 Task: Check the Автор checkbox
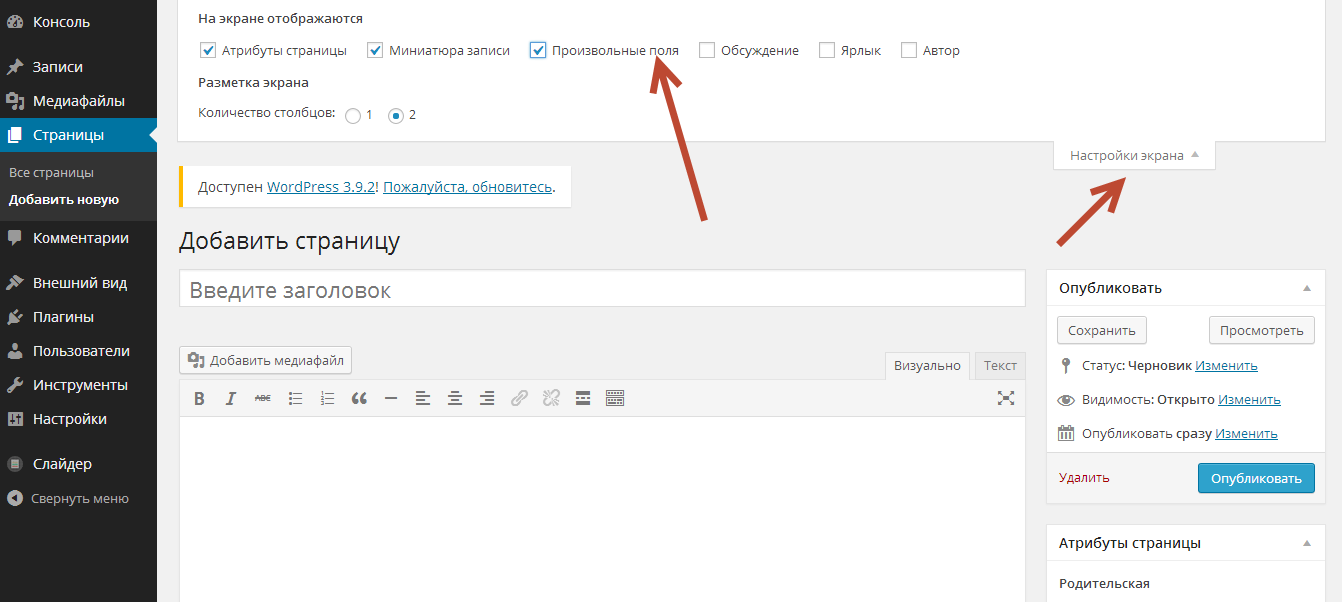(909, 50)
